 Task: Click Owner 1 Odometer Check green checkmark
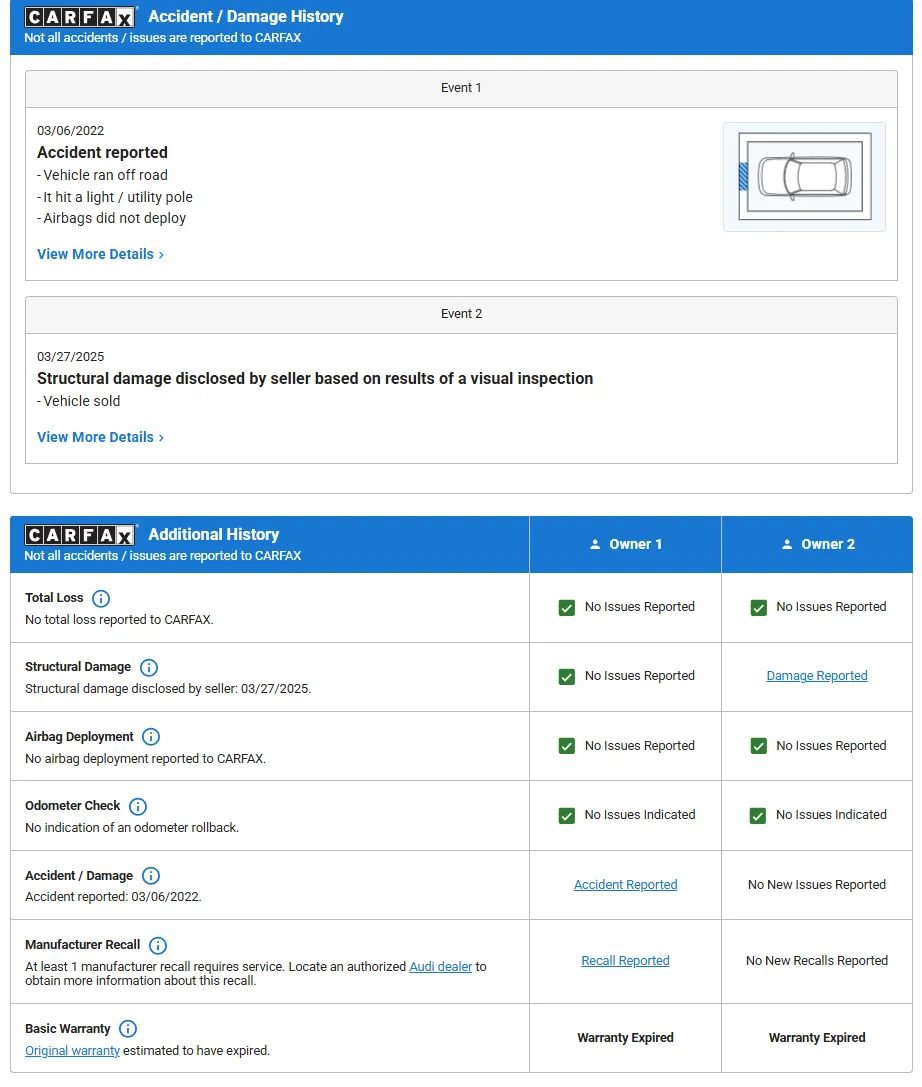click(x=567, y=815)
